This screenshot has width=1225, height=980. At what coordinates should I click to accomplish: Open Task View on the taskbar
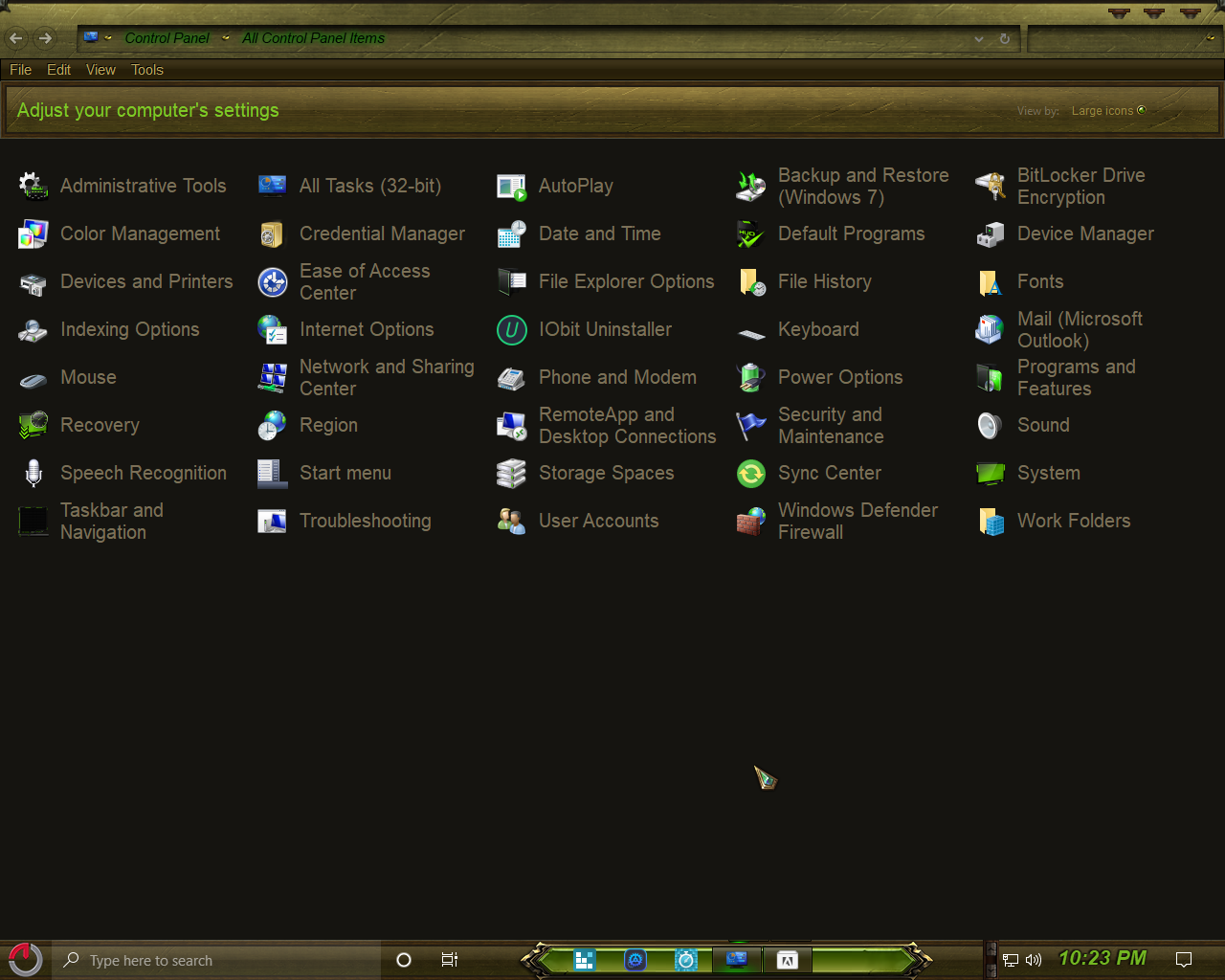(x=449, y=960)
